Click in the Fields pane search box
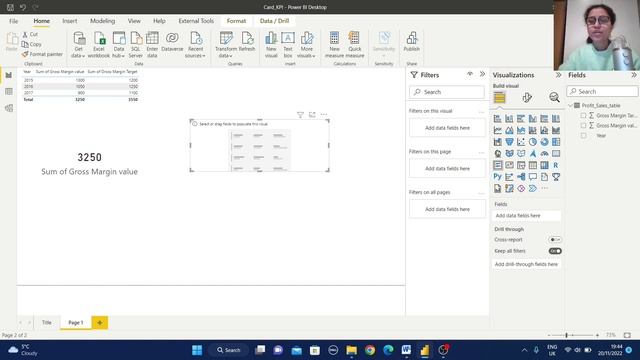Screen dimensions: 640x360 (x=602, y=91)
